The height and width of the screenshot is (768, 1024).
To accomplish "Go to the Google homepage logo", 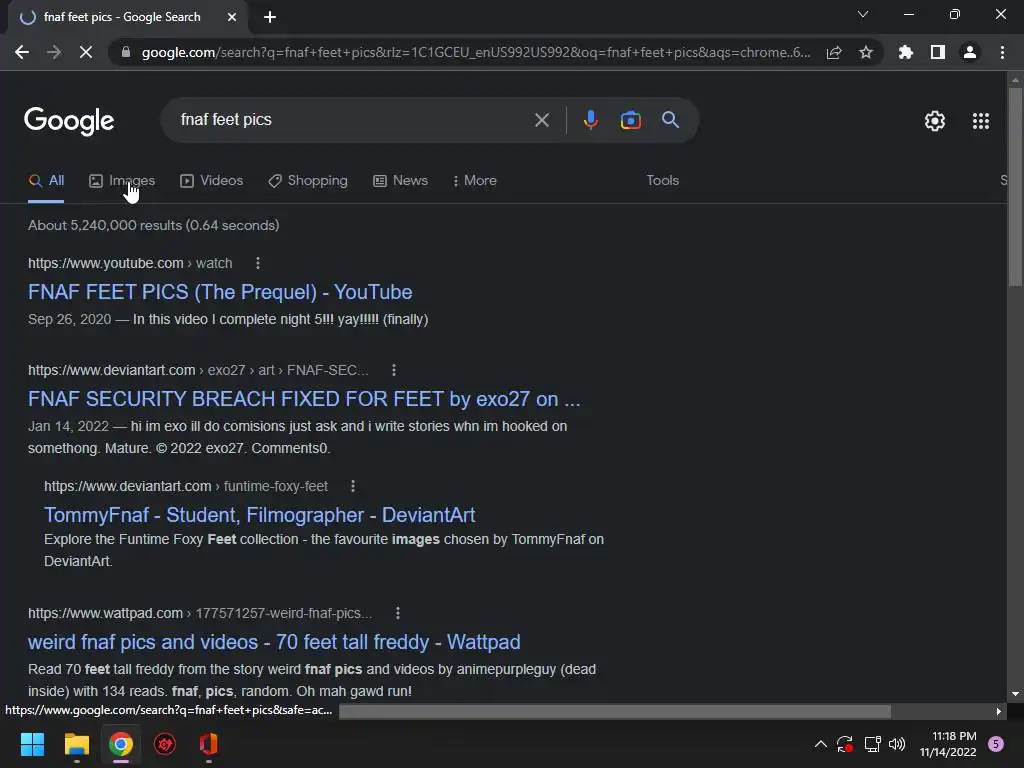I will 69,121.
